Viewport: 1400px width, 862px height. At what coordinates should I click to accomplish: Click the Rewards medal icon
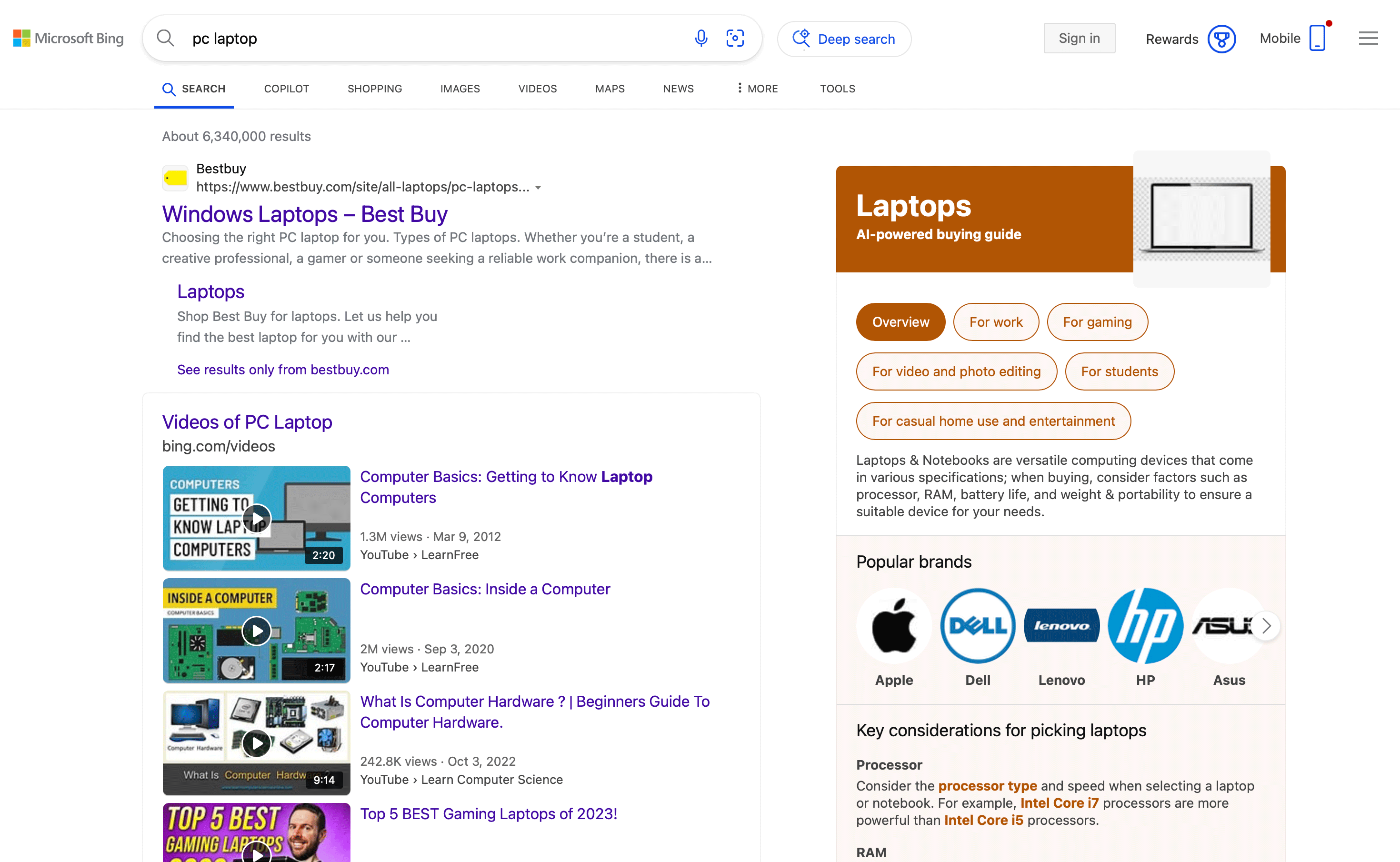[x=1221, y=38]
